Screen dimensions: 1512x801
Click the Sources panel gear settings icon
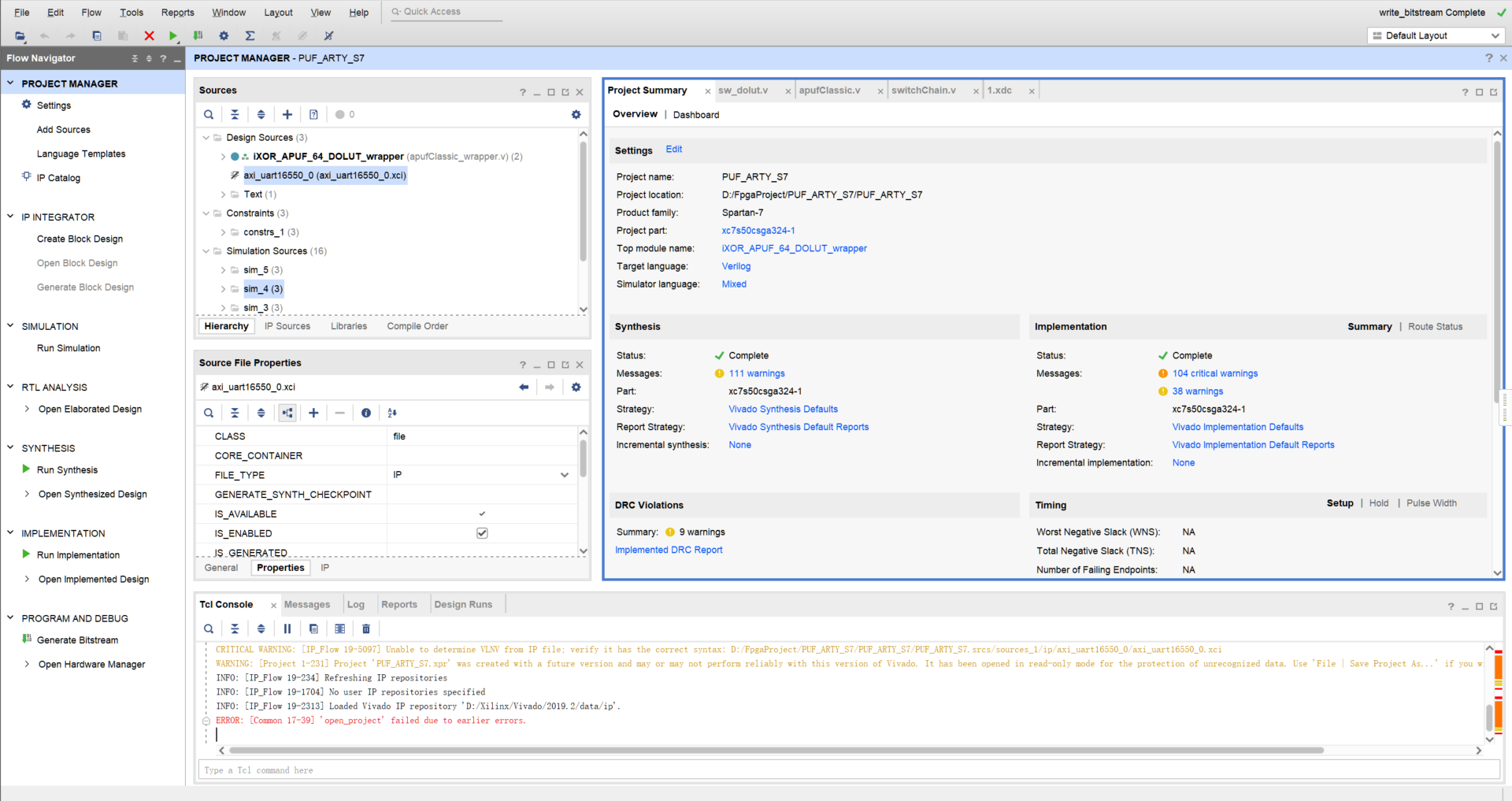tap(576, 114)
